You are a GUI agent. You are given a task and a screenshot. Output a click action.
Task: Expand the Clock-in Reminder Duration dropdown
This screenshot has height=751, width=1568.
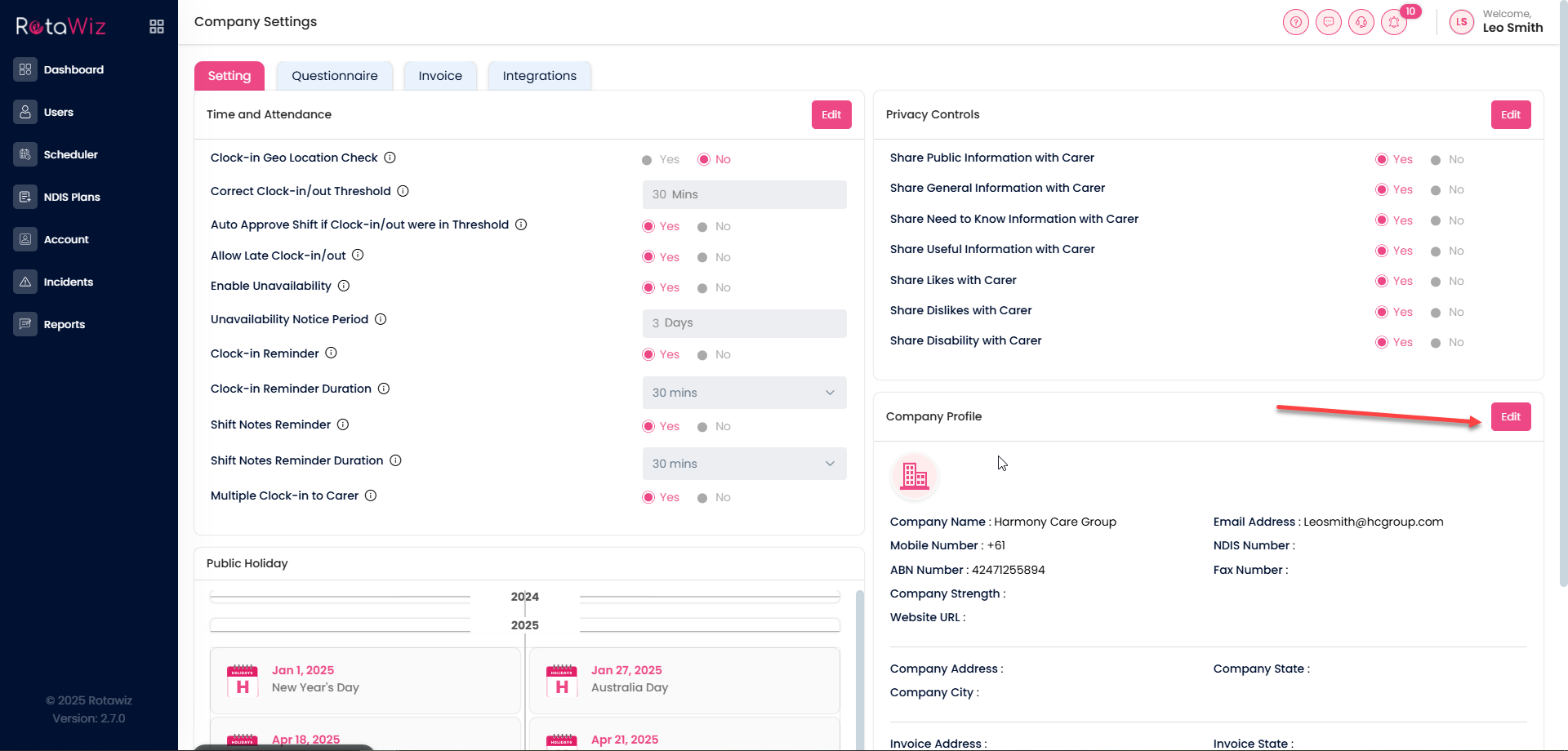[744, 393]
